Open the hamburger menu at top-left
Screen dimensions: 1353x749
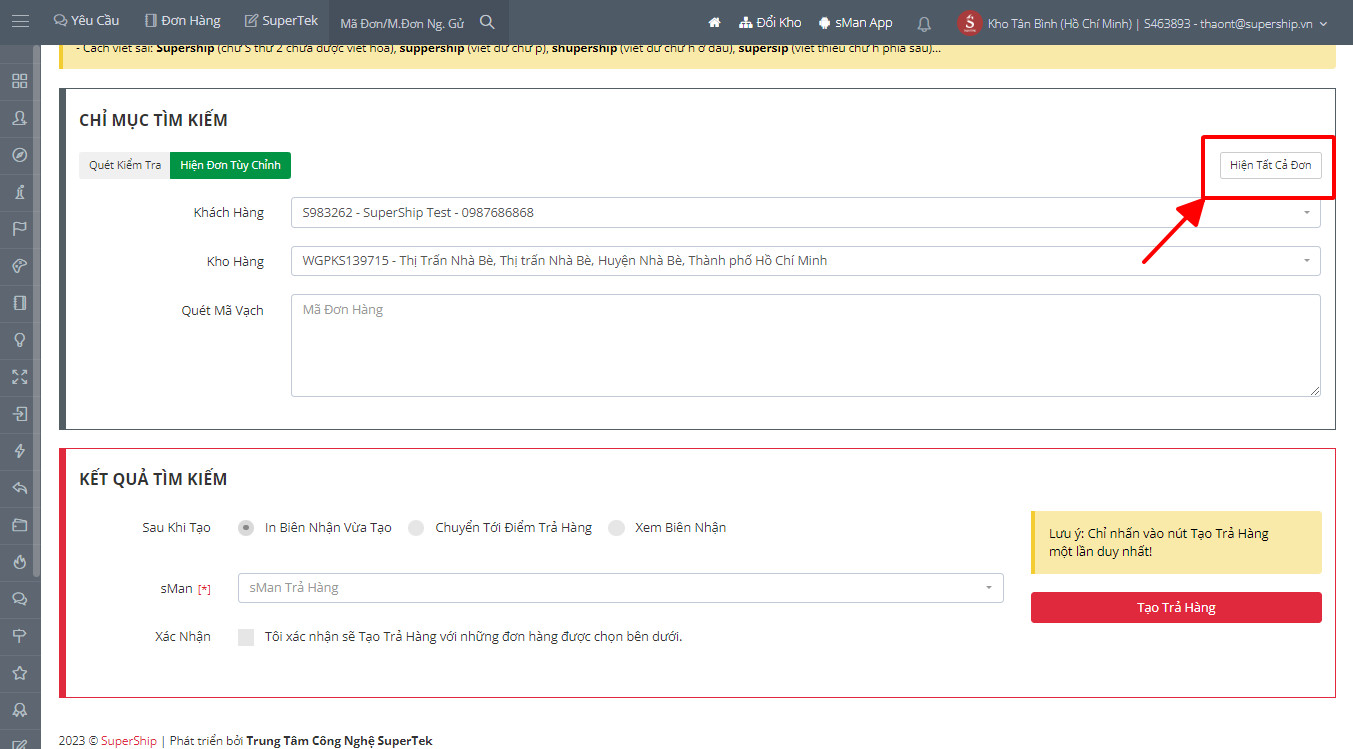coord(20,21)
